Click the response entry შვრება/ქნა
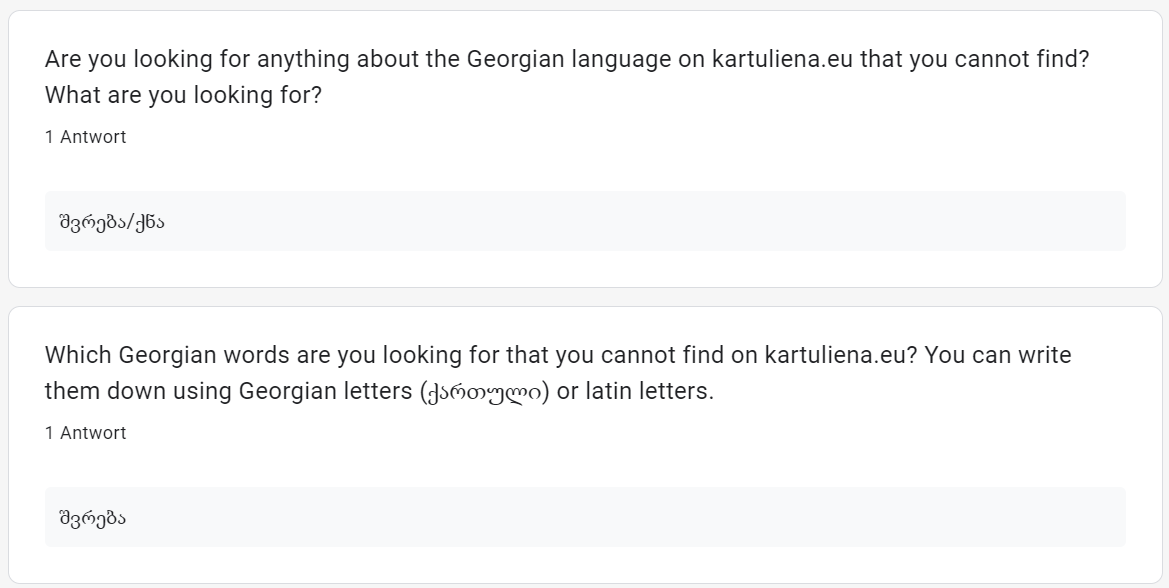1169x588 pixels. pos(112,222)
